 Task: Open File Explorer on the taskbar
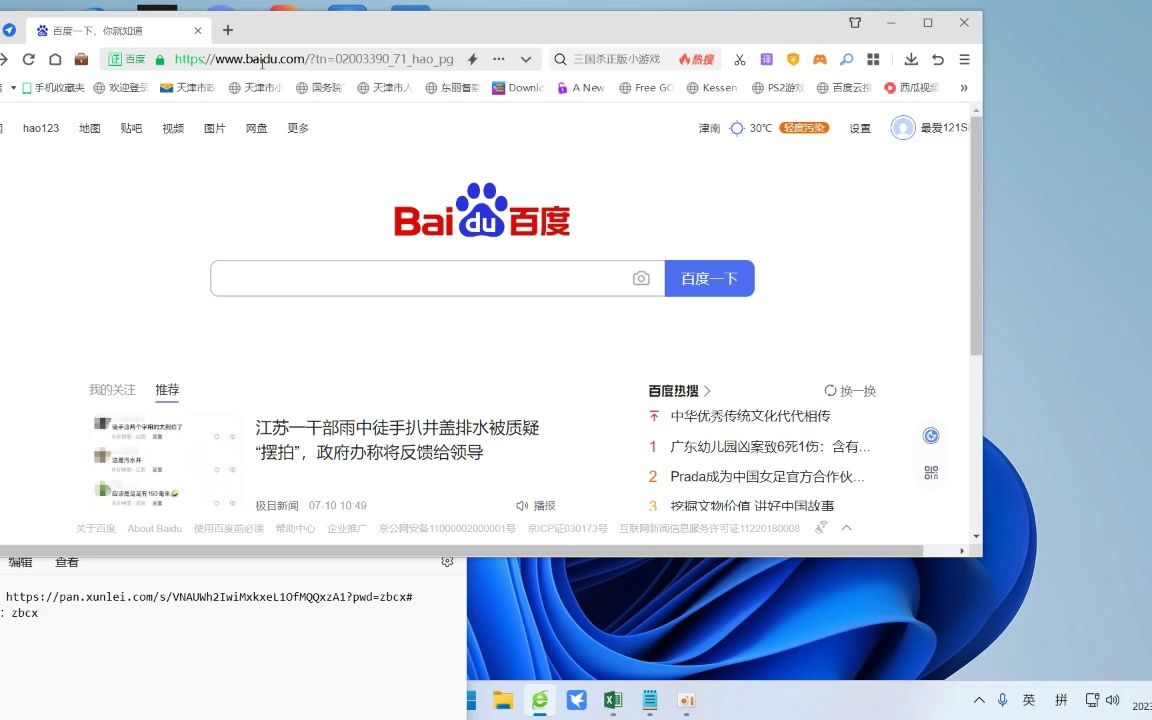[503, 700]
